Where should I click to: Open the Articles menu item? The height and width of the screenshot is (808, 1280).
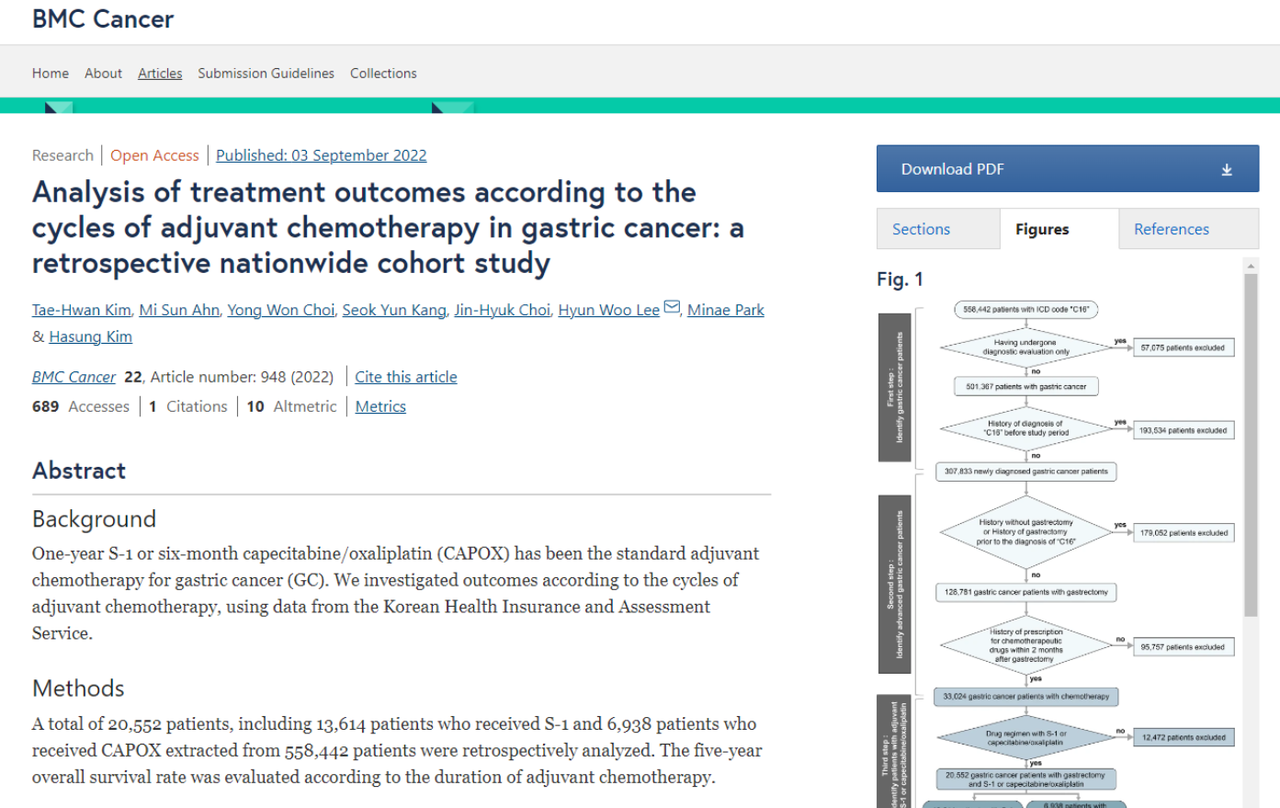coord(159,73)
